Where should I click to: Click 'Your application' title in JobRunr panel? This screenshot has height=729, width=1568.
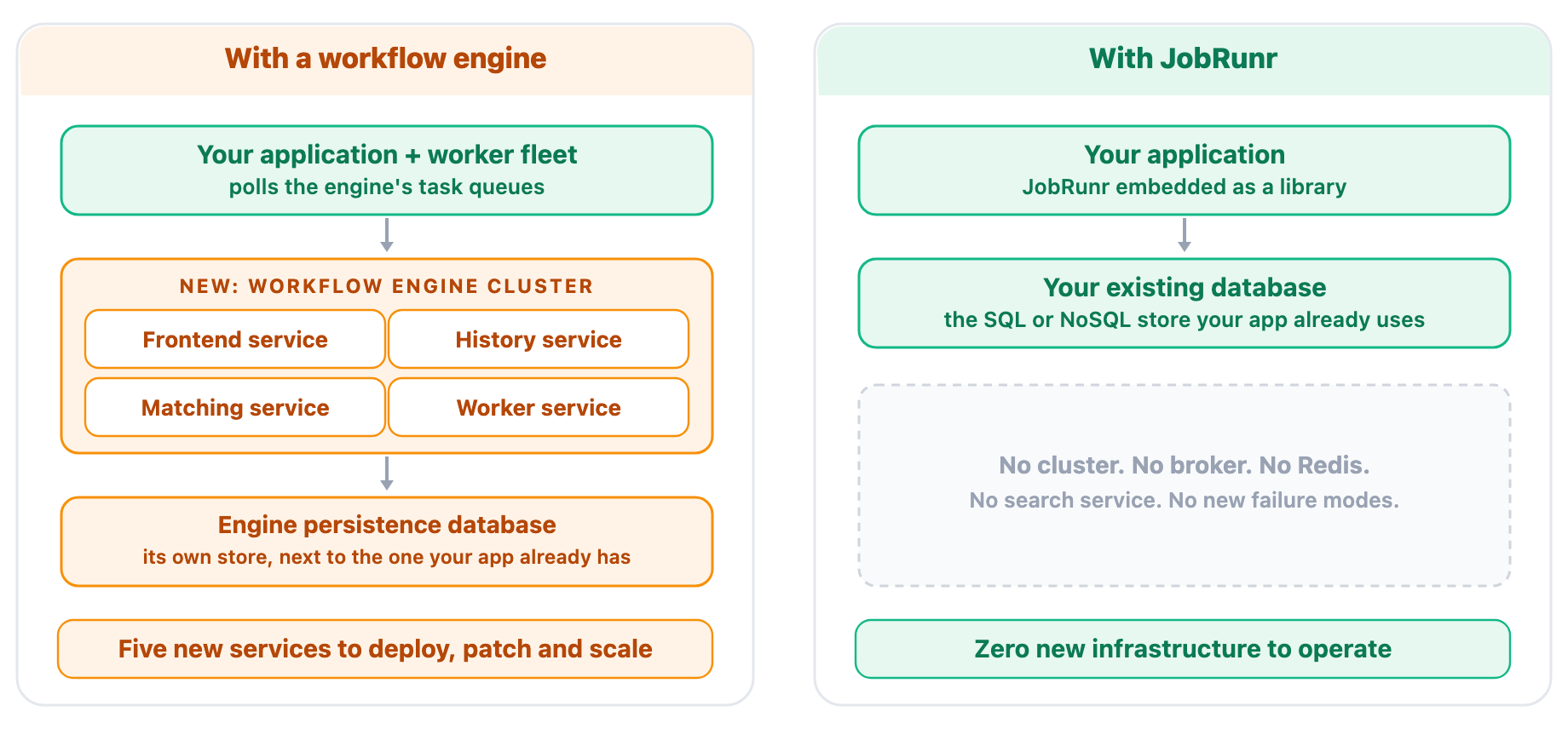(x=1185, y=154)
